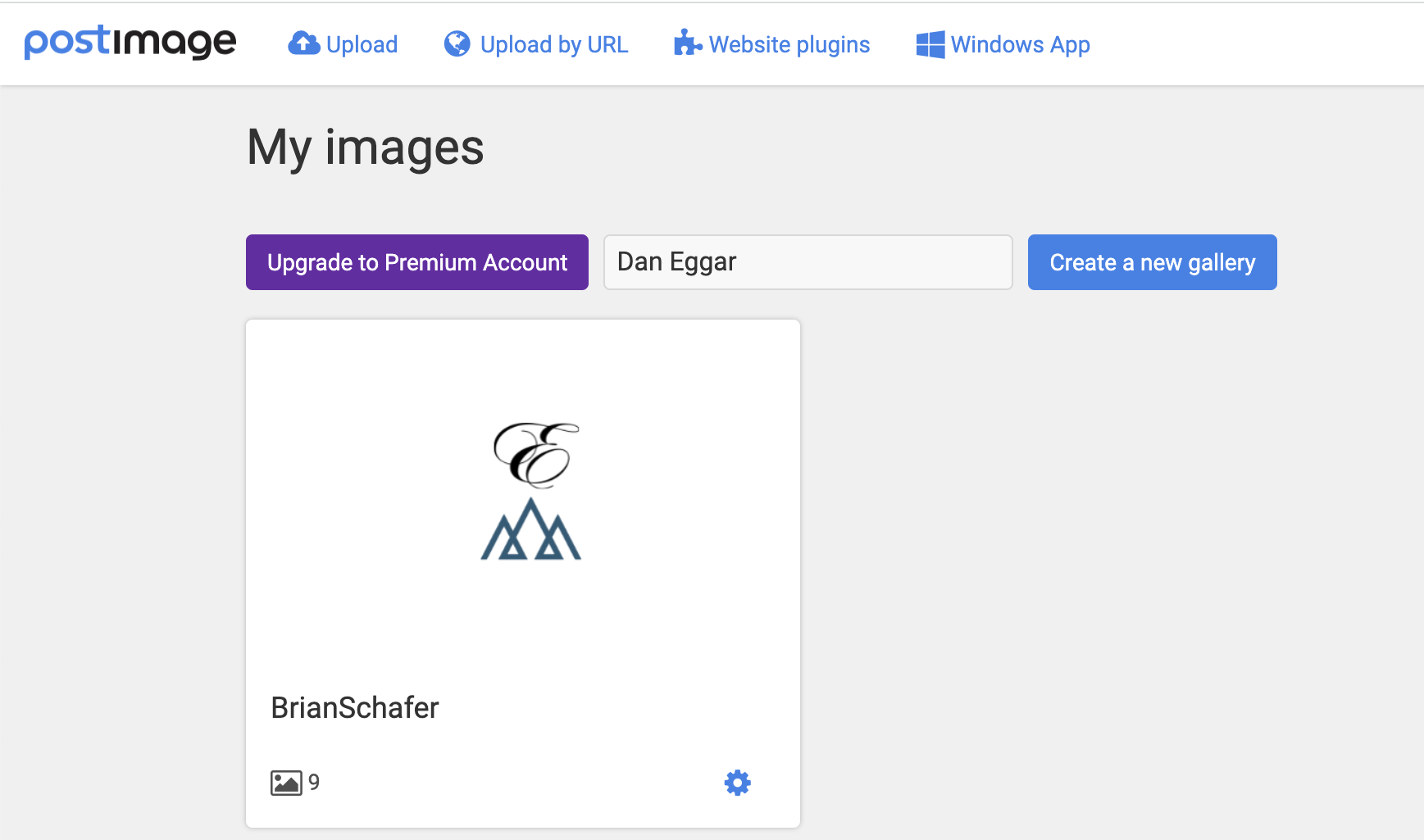Click the puzzle piece plugins icon
The width and height of the screenshot is (1424, 840).
click(x=687, y=43)
